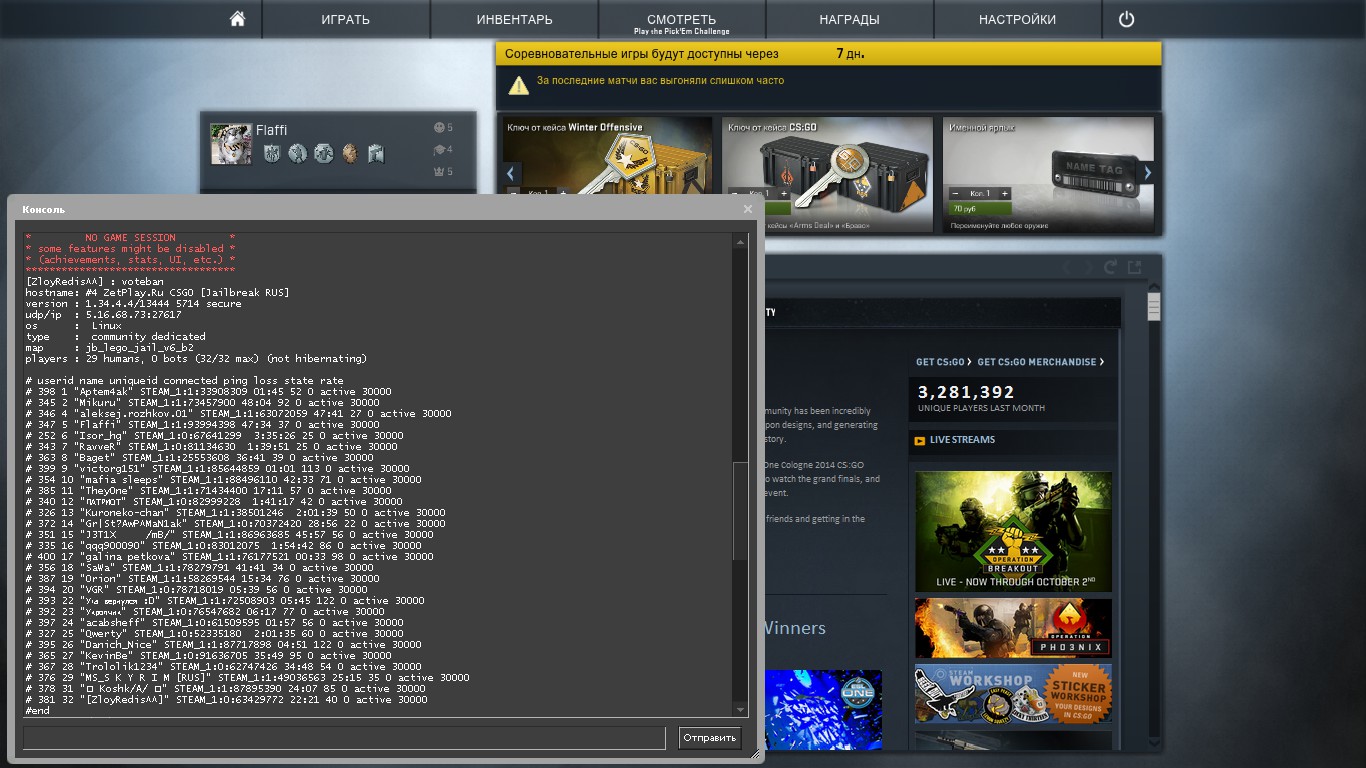The width and height of the screenshot is (1366, 768).
Task: Decrease quantity of CS:GO case key
Action: tap(735, 193)
